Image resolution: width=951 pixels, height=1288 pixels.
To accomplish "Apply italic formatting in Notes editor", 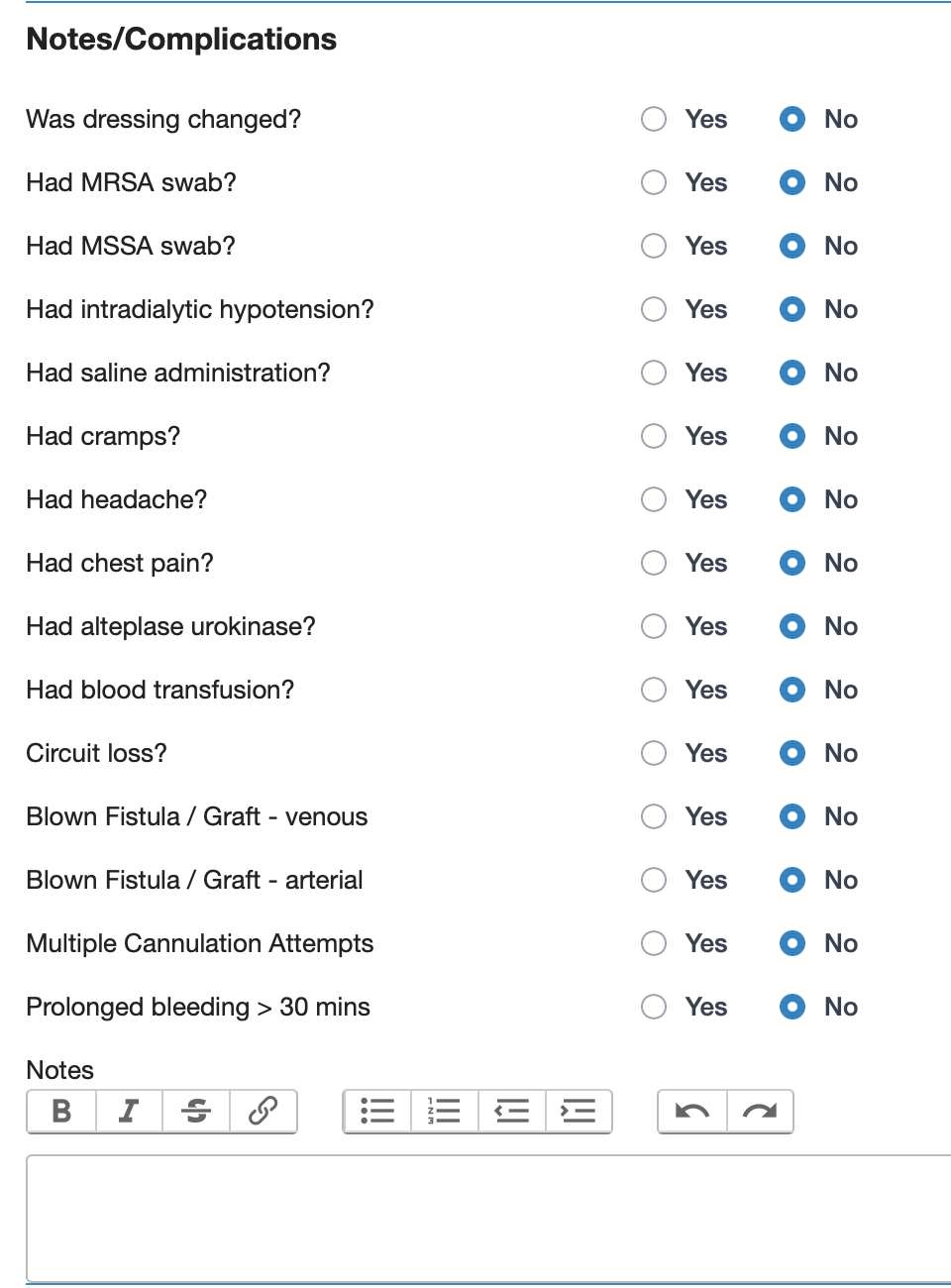I will pyautogui.click(x=128, y=1112).
